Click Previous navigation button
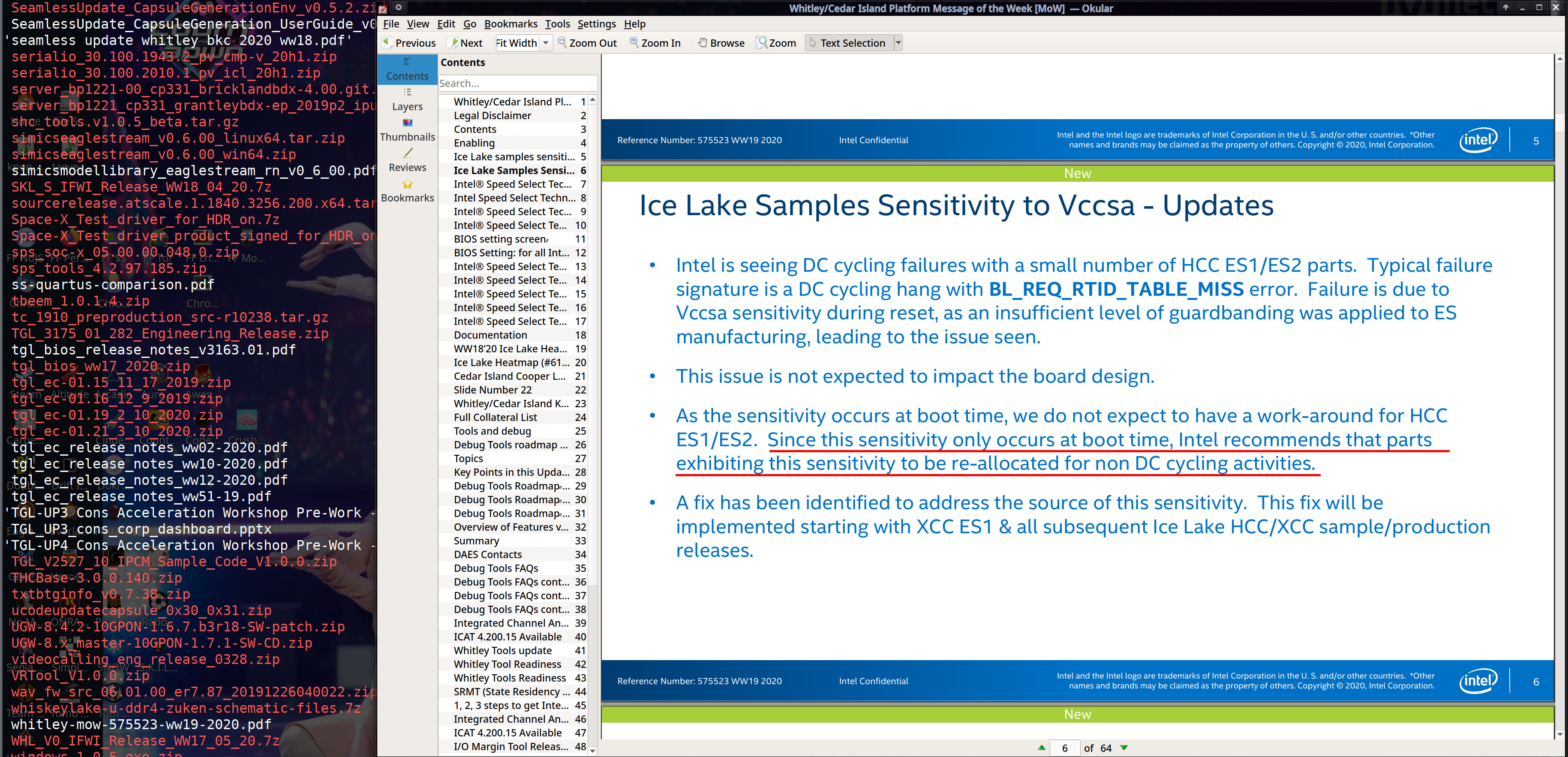Viewport: 1568px width, 757px height. (408, 43)
